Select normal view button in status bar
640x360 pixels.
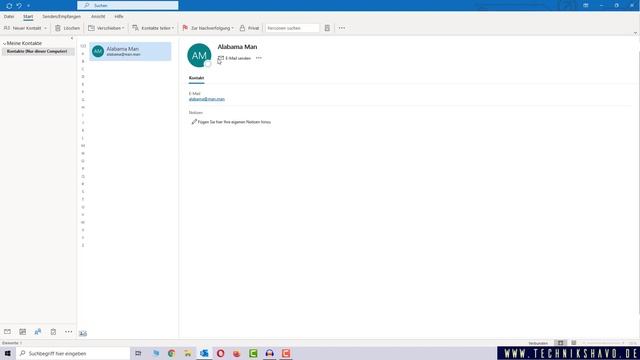tap(560, 343)
